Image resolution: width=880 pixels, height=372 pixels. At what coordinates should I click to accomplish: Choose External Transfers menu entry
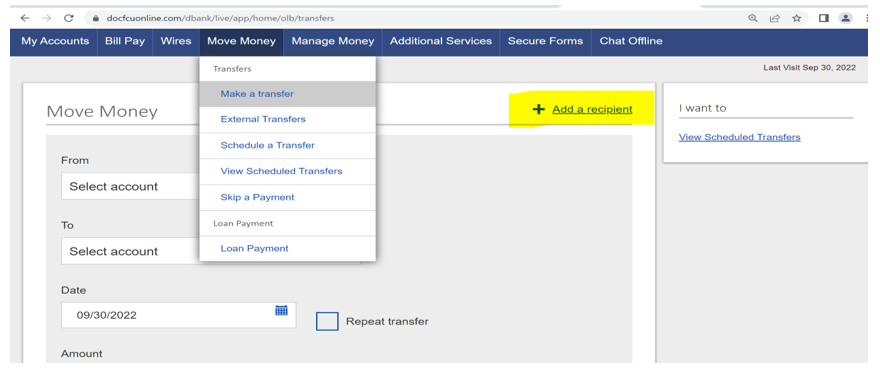click(287, 120)
